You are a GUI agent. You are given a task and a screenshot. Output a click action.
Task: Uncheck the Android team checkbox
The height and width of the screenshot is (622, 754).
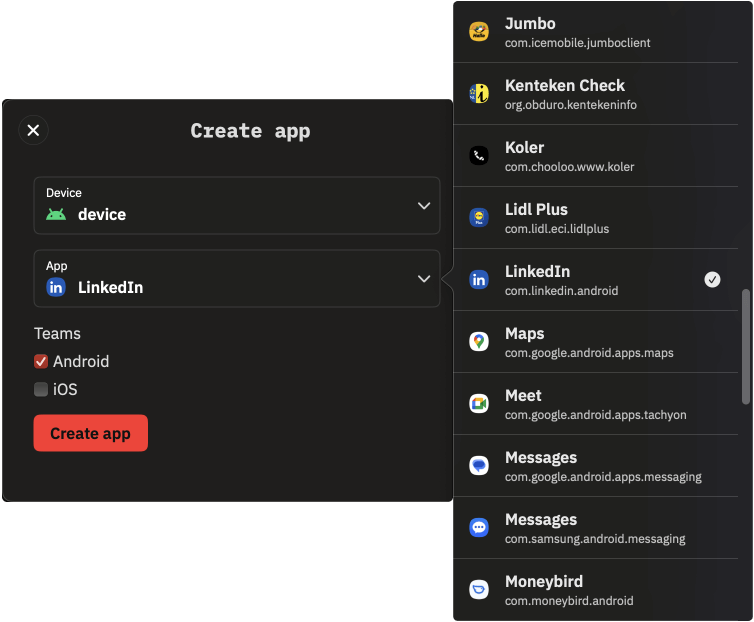coord(41,361)
